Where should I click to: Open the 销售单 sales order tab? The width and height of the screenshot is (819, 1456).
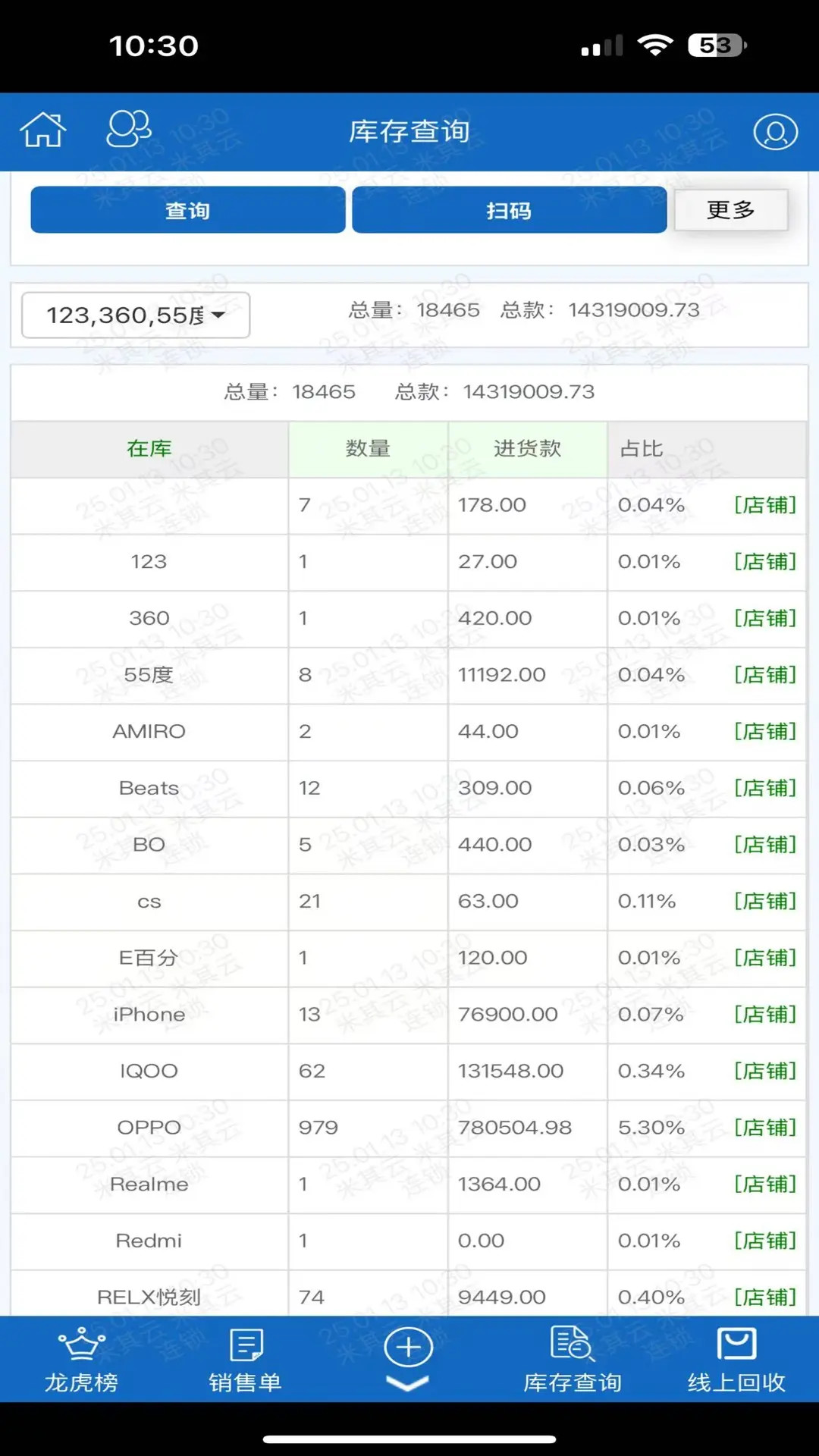click(x=245, y=1360)
